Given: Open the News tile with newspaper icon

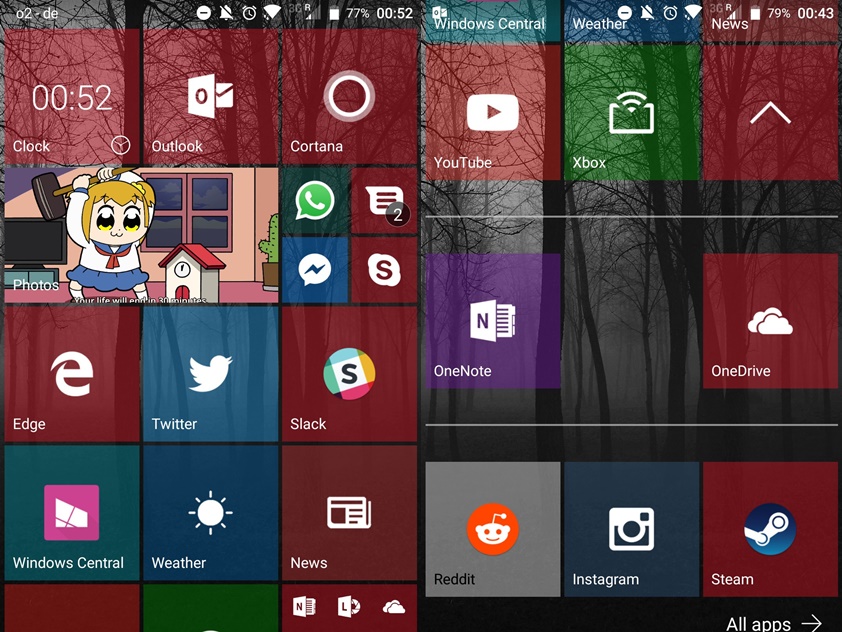Looking at the screenshot, I should click(x=350, y=513).
